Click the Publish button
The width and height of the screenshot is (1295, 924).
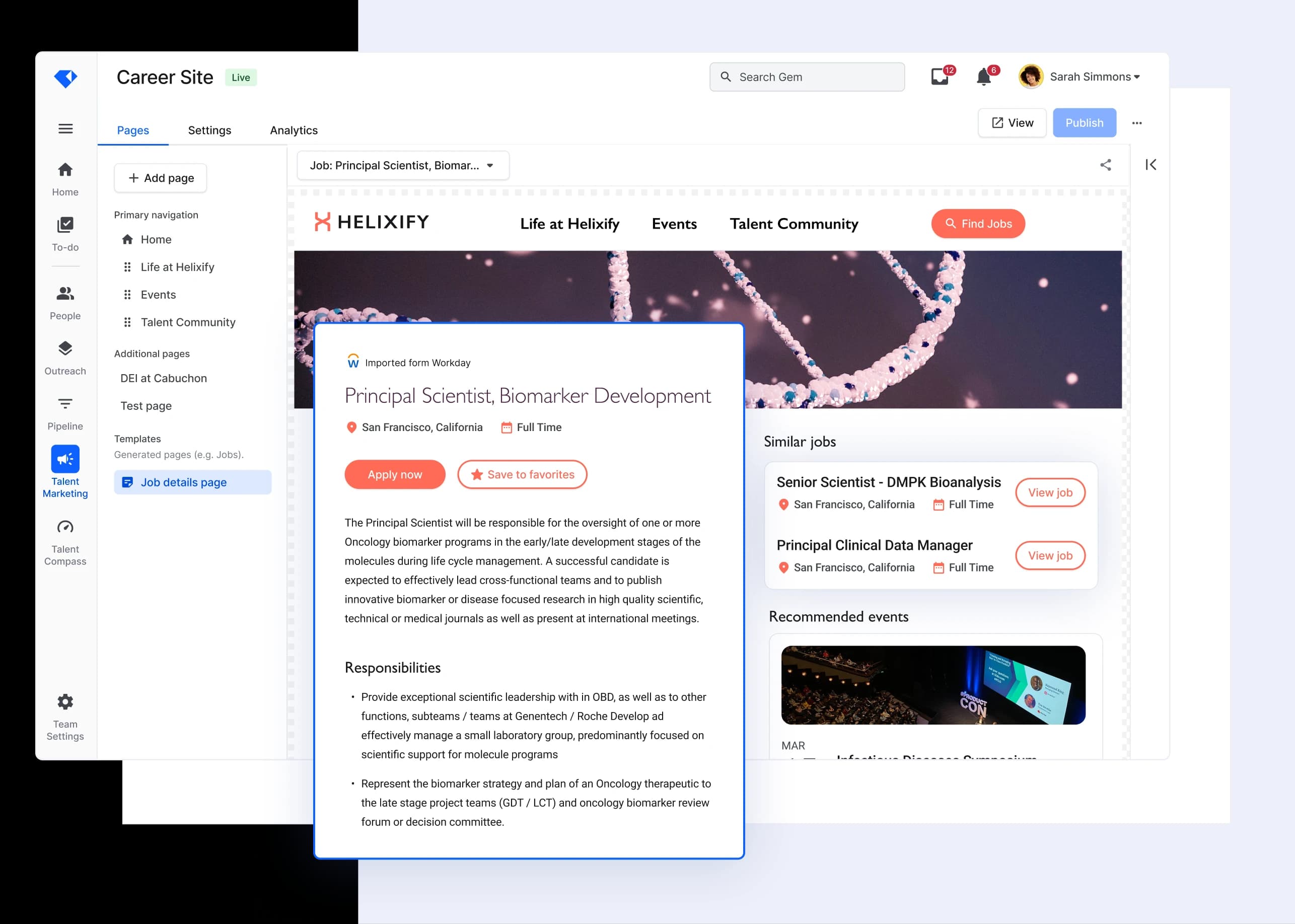tap(1084, 122)
